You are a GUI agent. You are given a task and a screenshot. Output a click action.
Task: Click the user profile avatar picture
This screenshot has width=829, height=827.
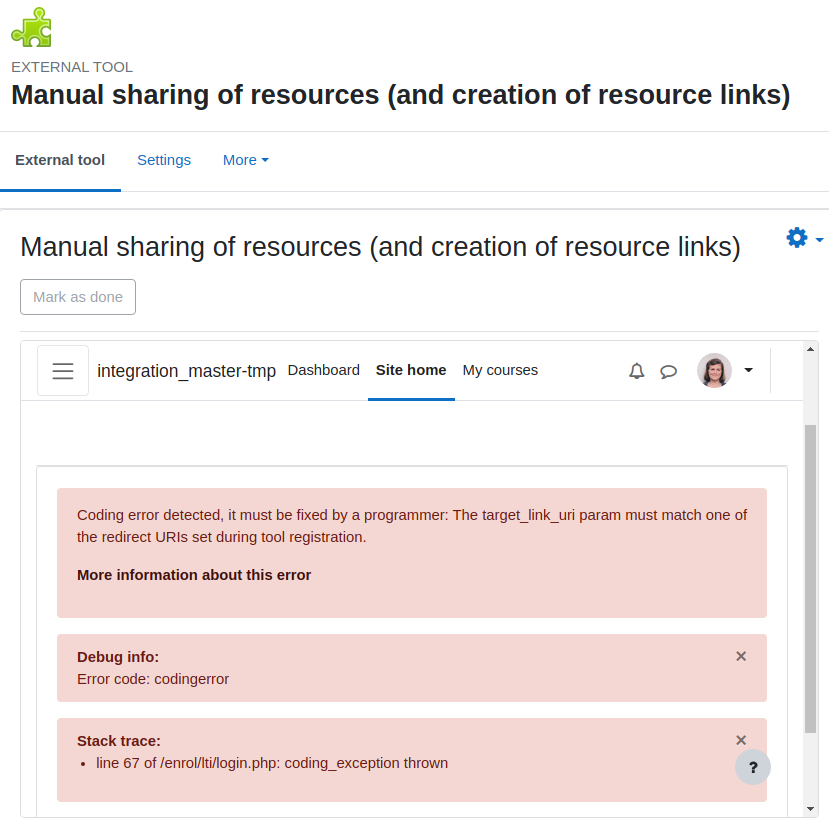(x=714, y=370)
